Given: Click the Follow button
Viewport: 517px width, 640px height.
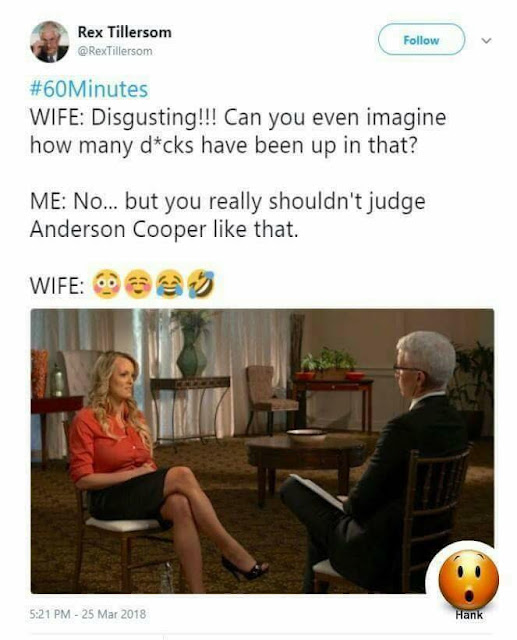Looking at the screenshot, I should [421, 40].
